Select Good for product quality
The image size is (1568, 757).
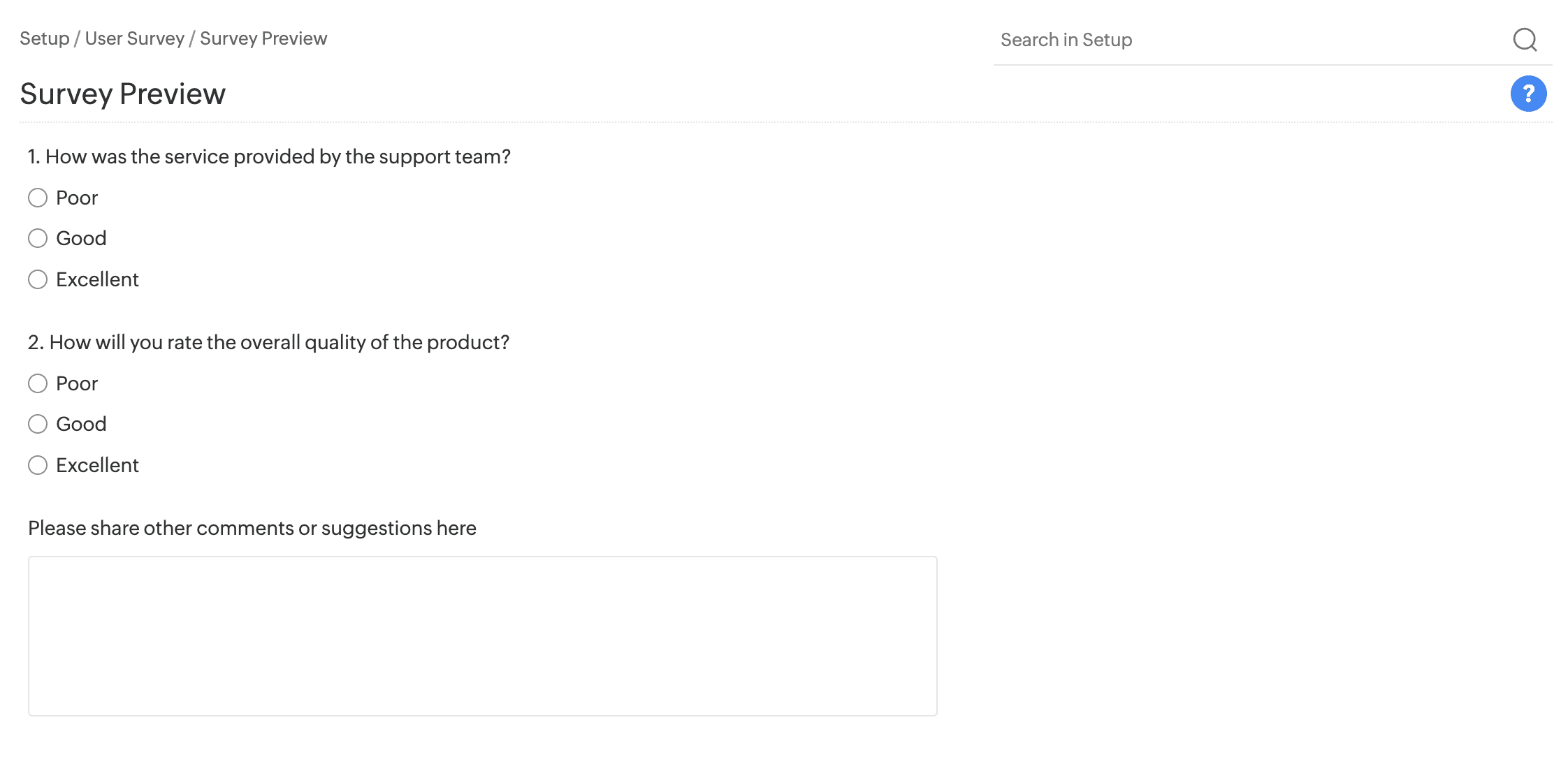pos(38,424)
